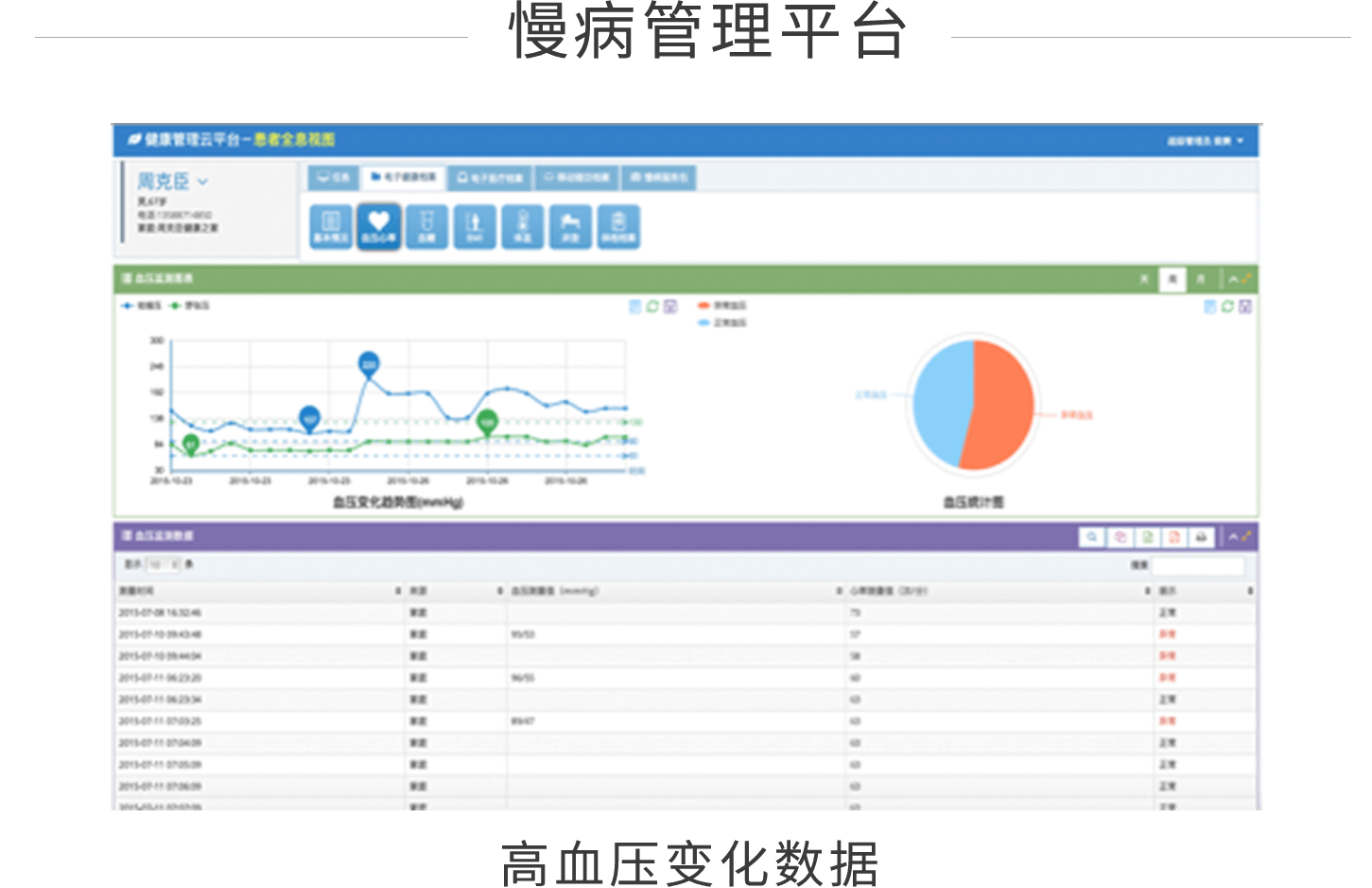Switch chart range to day (天)
The height and width of the screenshot is (888, 1372).
coord(1144,279)
